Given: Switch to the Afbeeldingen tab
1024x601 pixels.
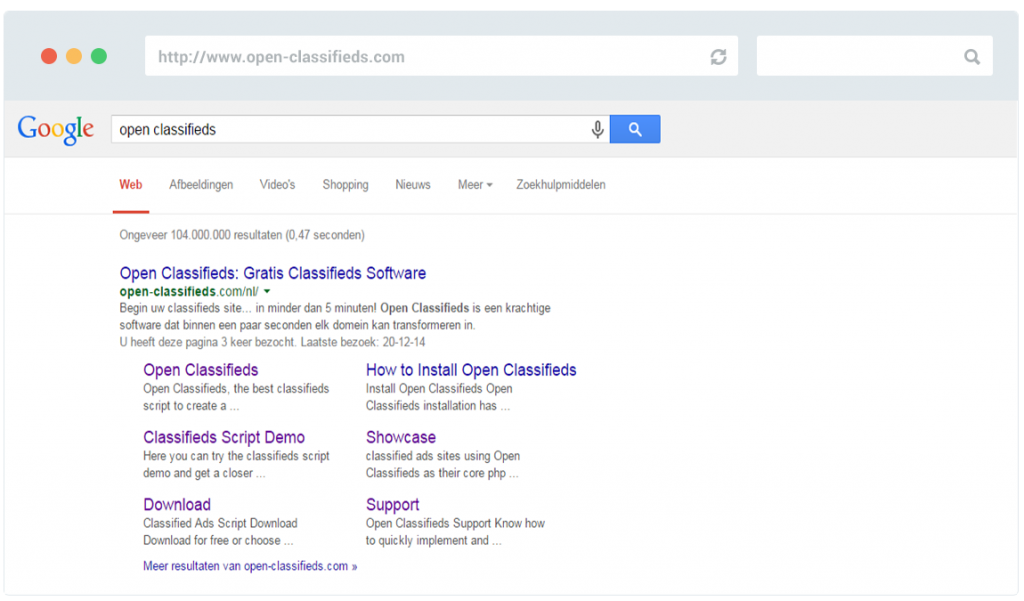Looking at the screenshot, I should 201,185.
